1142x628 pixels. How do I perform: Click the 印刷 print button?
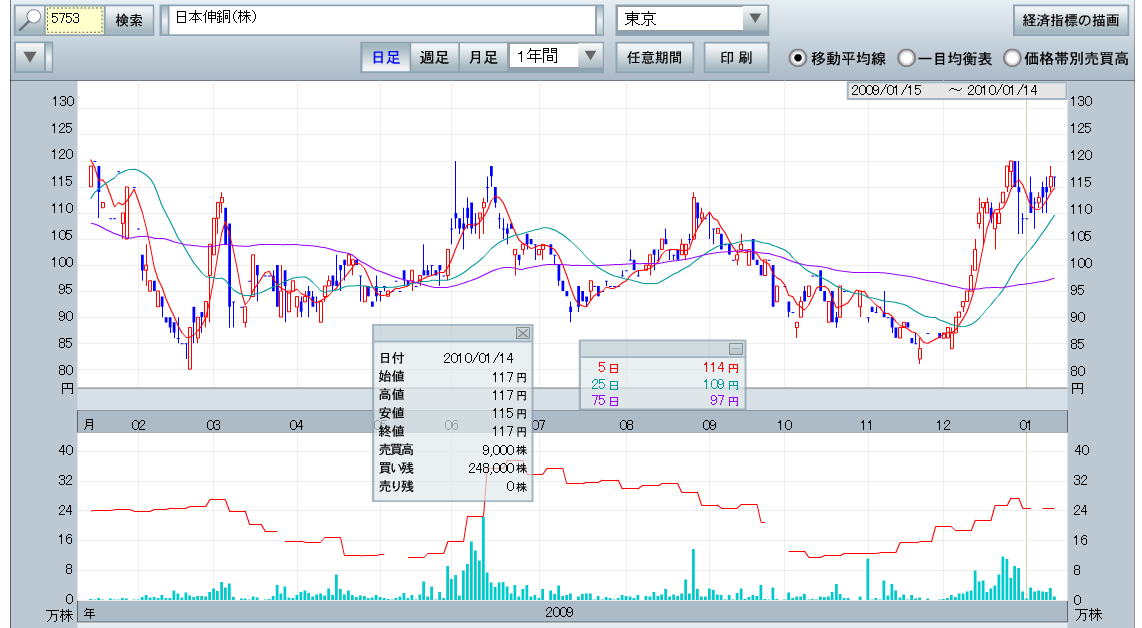[x=736, y=57]
